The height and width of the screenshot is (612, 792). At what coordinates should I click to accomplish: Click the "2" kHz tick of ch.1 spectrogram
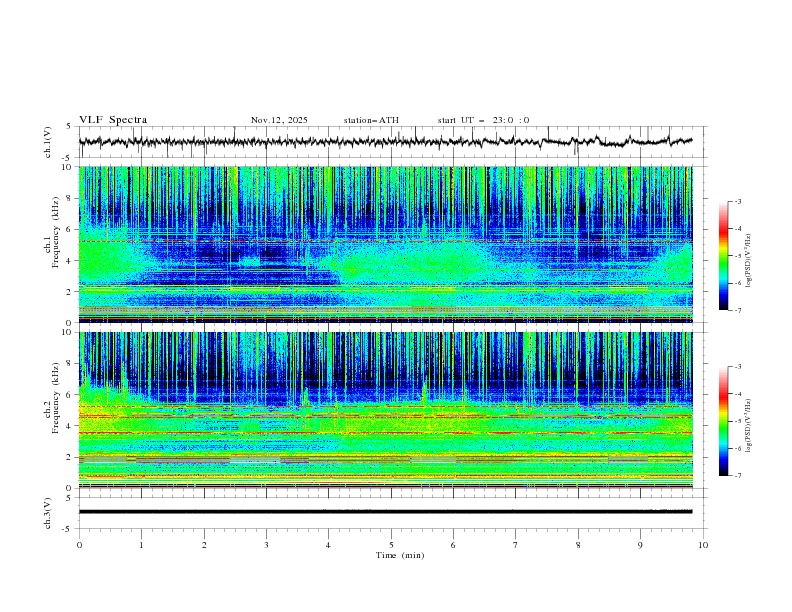click(71, 291)
